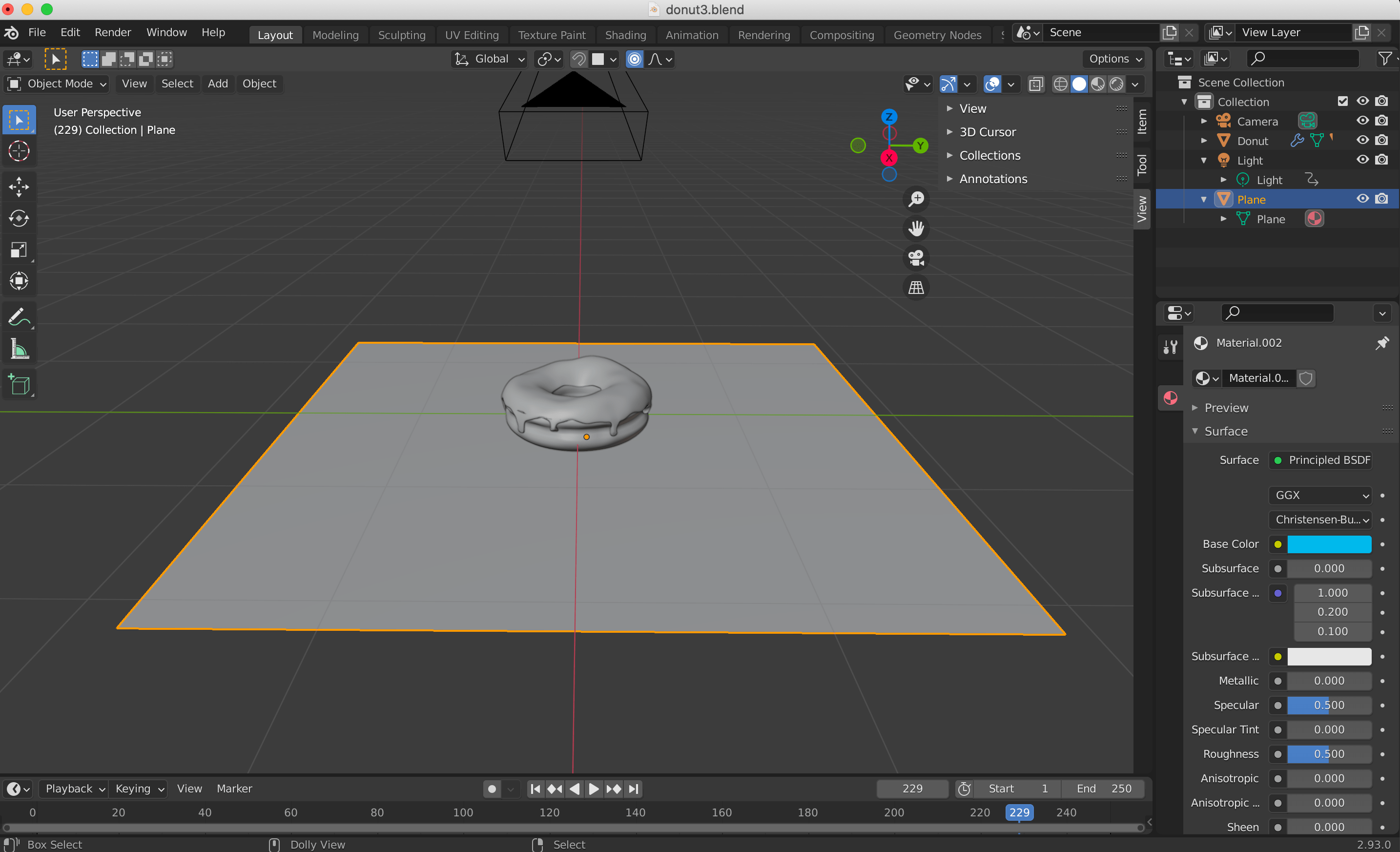
Task: Select the Rotate tool
Action: click(19, 218)
